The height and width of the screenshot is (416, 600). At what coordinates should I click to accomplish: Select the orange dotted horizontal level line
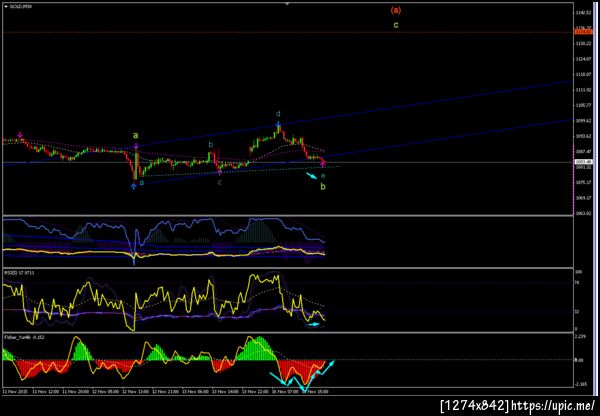tap(288, 33)
